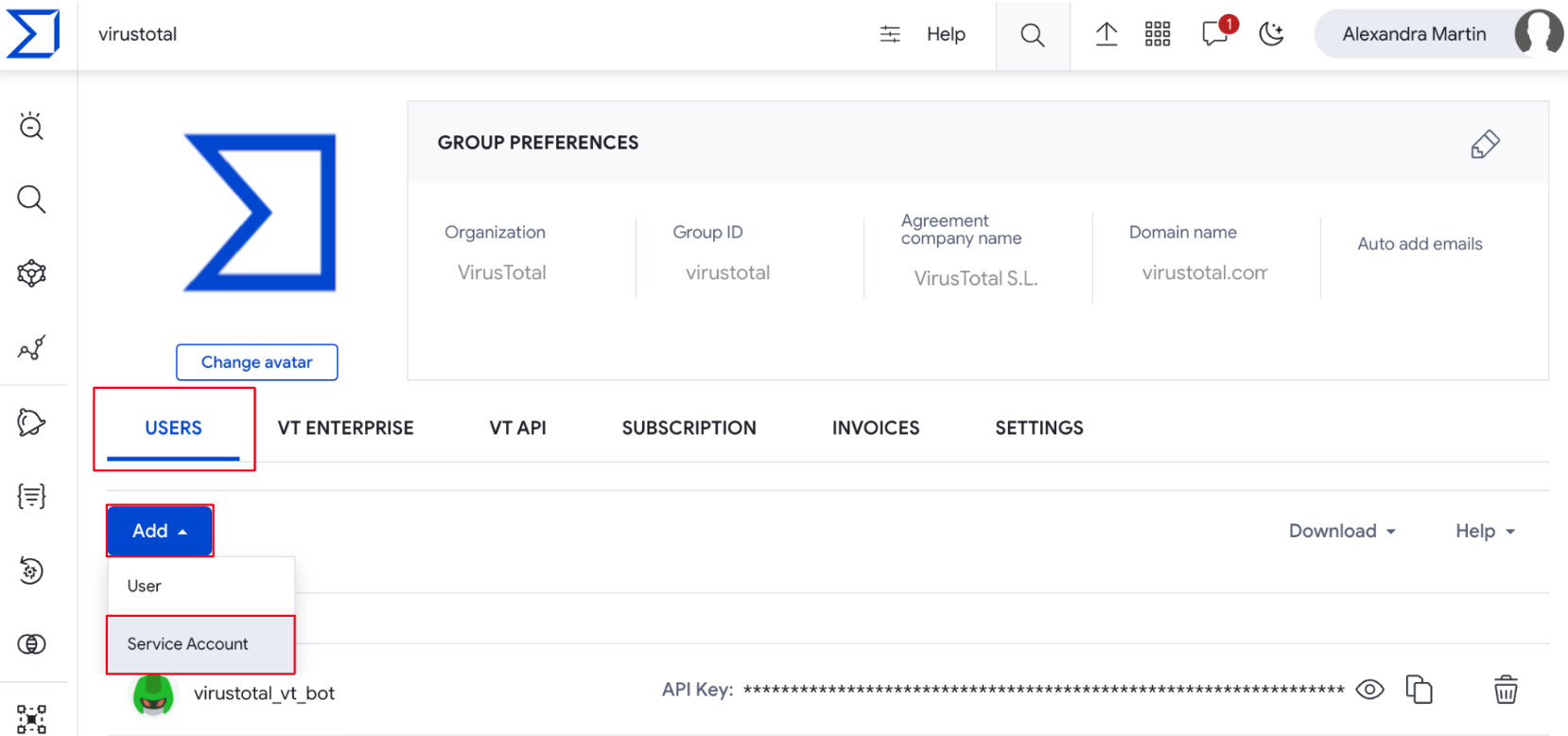This screenshot has width=1568, height=736.
Task: Choose Service Account from the Add menu
Action: click(200, 644)
